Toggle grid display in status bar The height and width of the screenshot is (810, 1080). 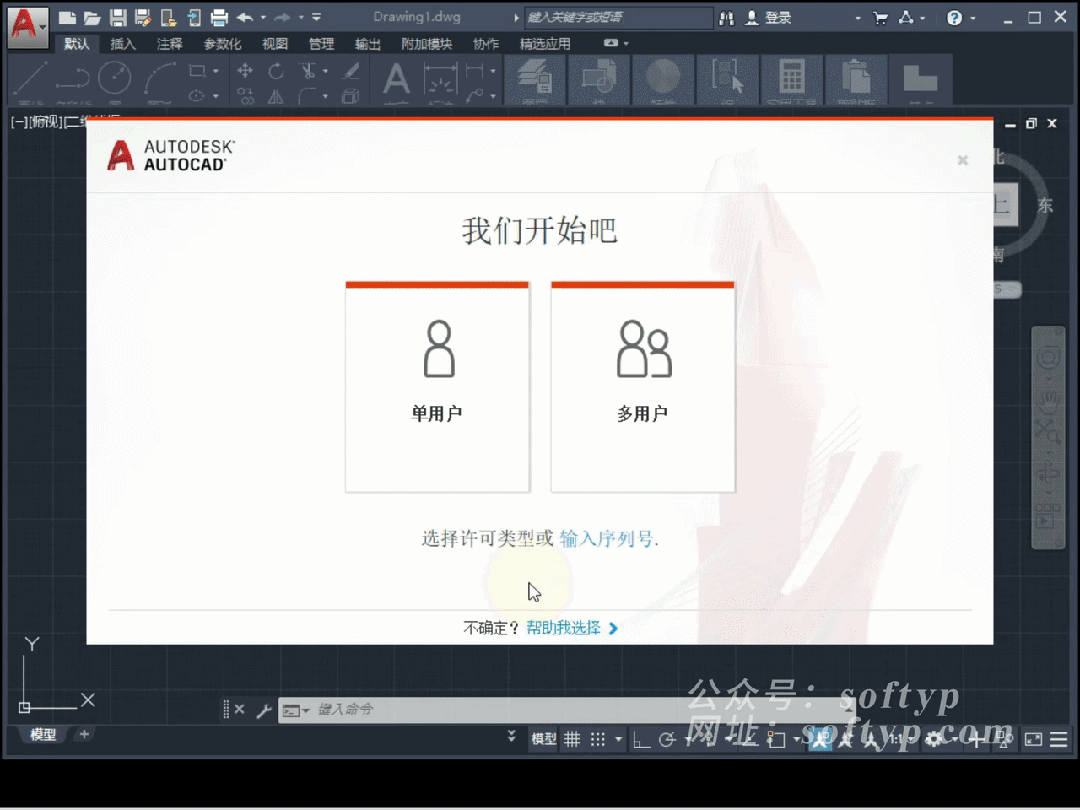(572, 740)
